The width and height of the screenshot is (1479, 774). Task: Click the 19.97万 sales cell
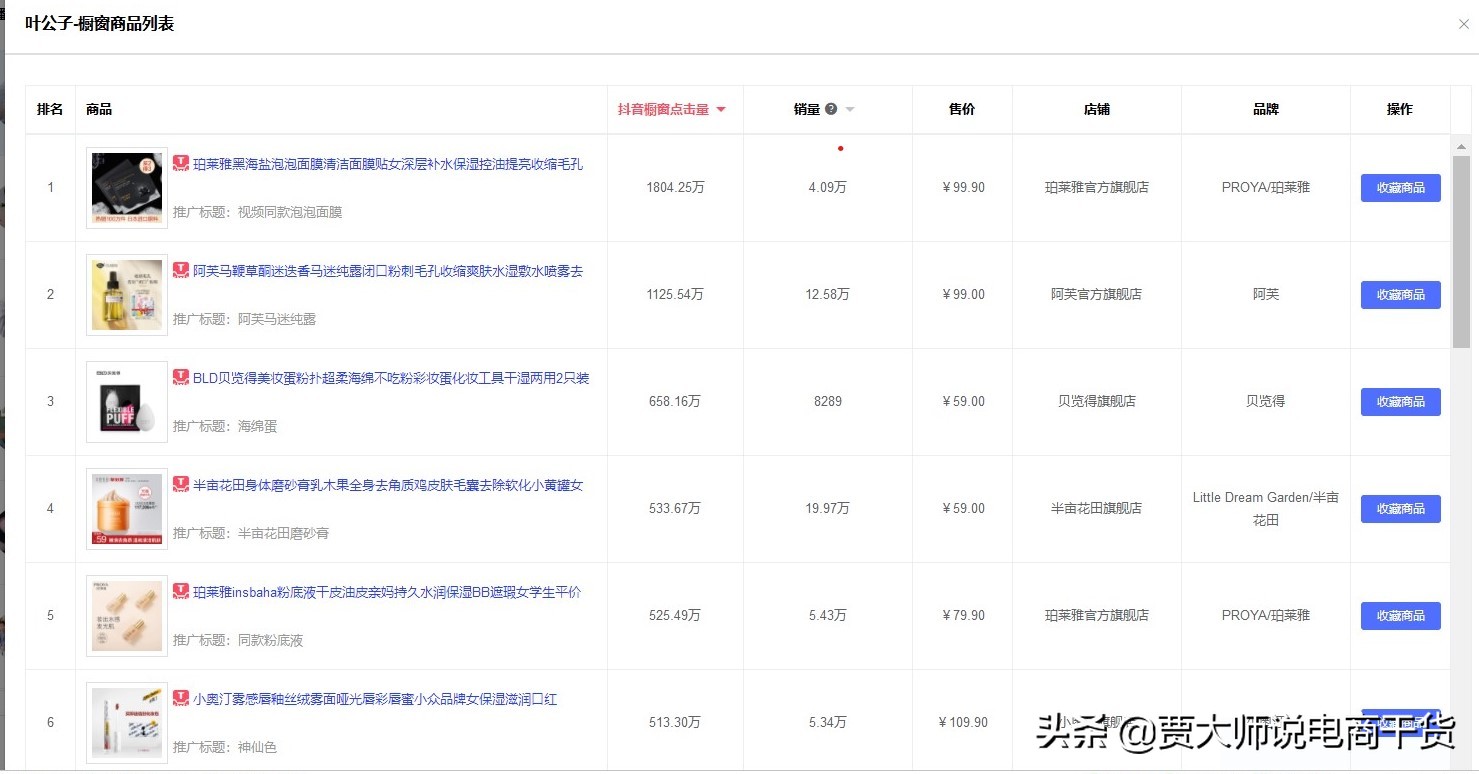(828, 509)
